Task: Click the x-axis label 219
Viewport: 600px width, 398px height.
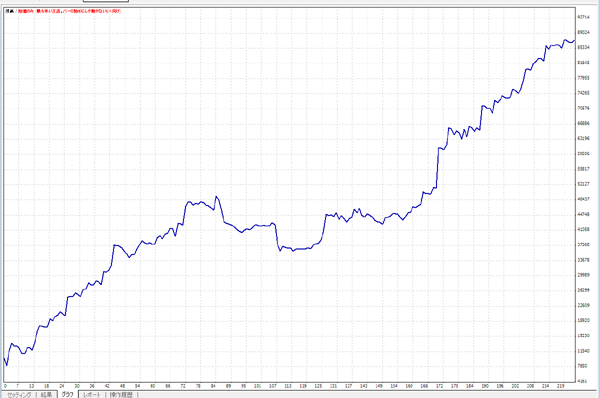Action: pyautogui.click(x=560, y=386)
